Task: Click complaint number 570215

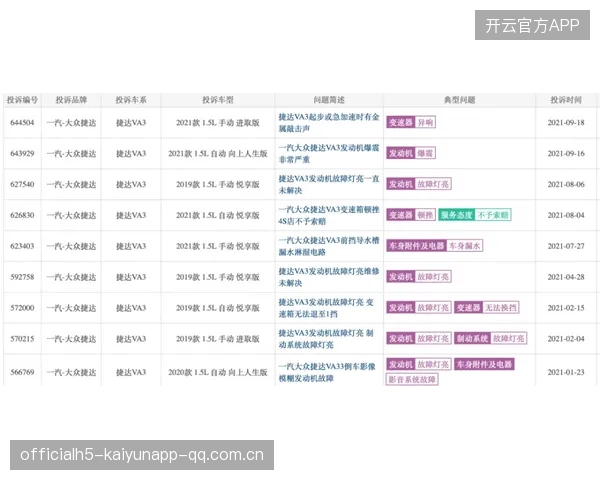Action: pos(22,339)
